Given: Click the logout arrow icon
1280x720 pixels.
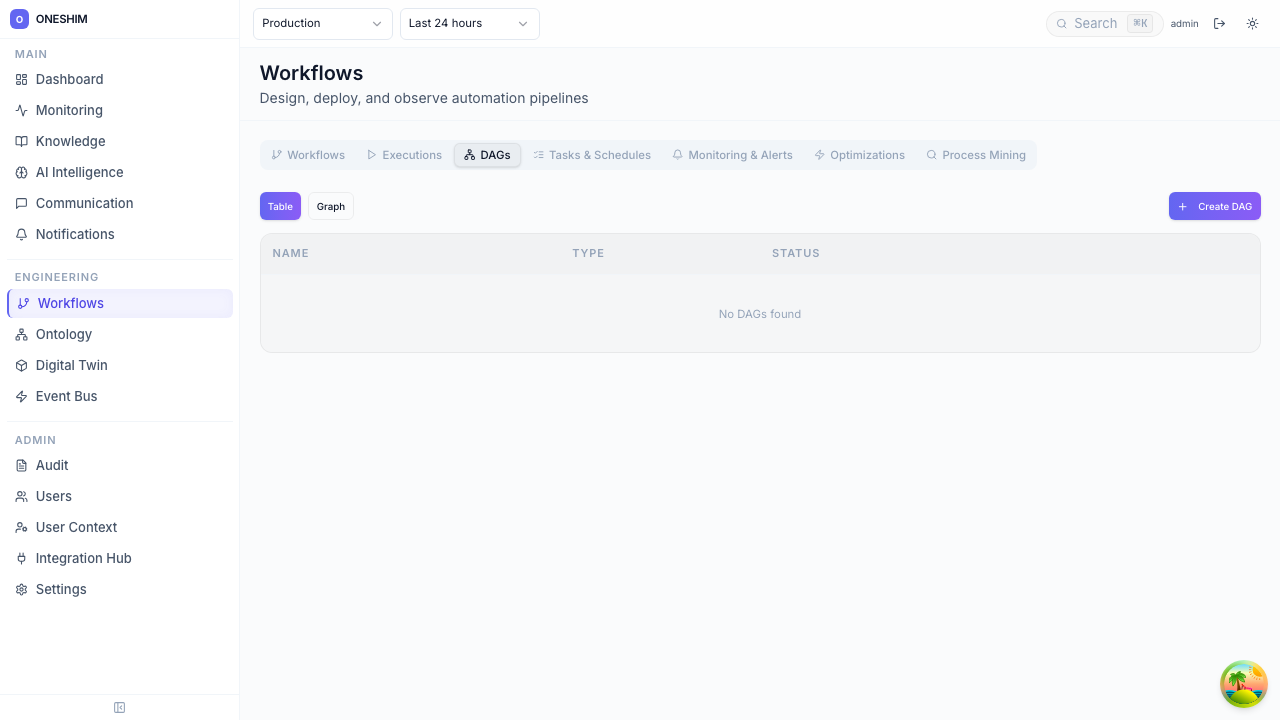Looking at the screenshot, I should pos(1219,24).
